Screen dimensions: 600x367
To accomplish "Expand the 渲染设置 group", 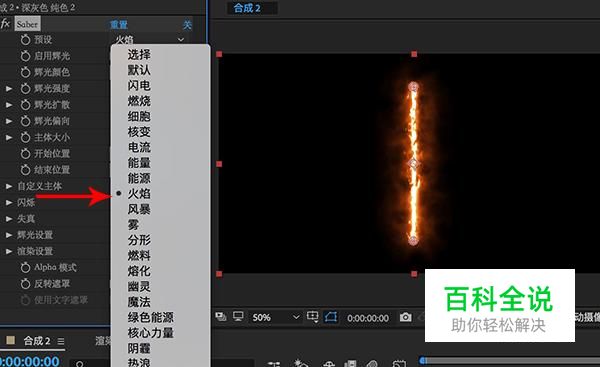I will (x=9, y=251).
